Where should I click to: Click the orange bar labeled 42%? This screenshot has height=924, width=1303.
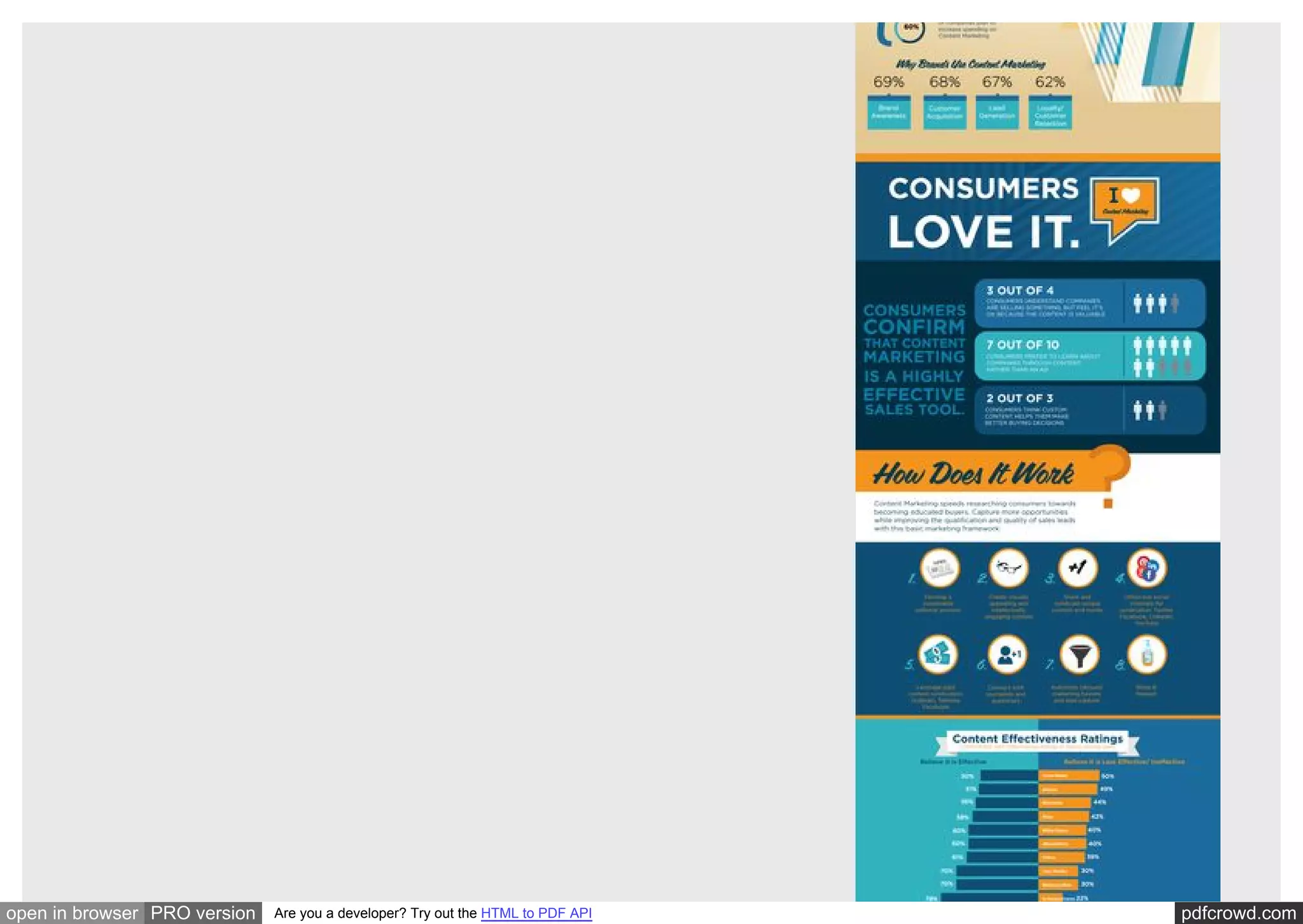tap(1064, 817)
